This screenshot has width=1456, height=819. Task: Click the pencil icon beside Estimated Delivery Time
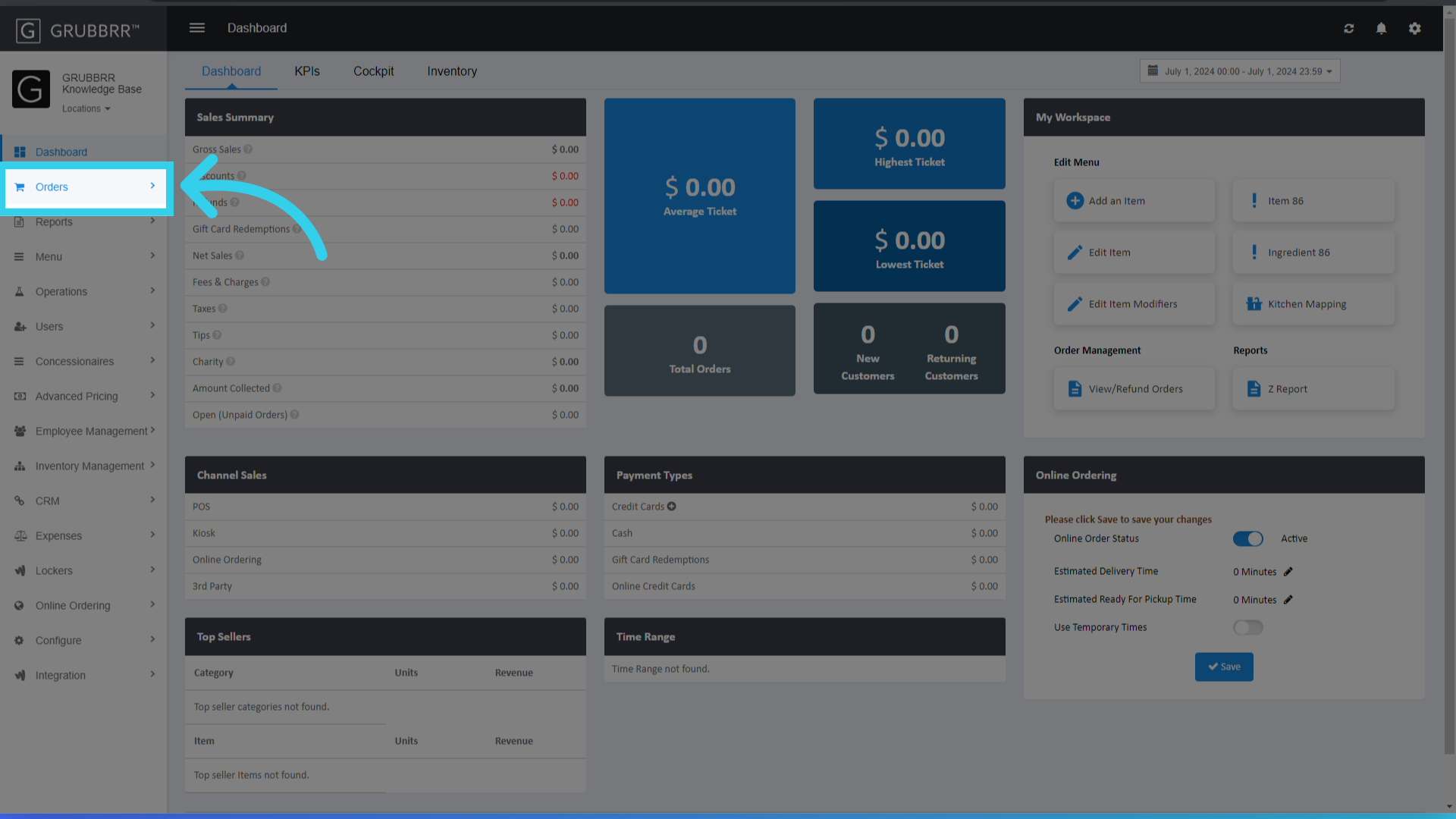point(1288,571)
